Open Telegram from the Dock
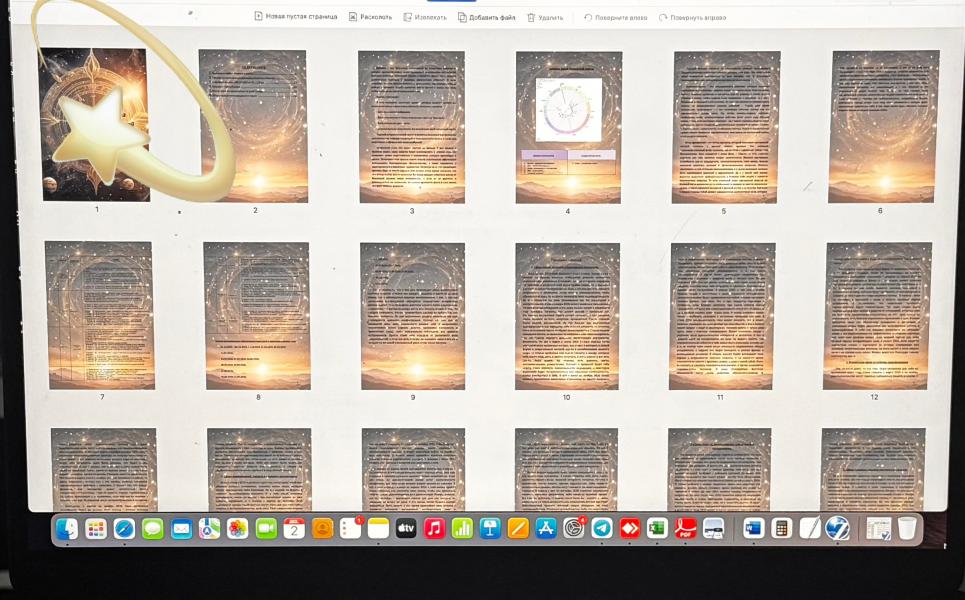The height and width of the screenshot is (600, 965). 602,528
